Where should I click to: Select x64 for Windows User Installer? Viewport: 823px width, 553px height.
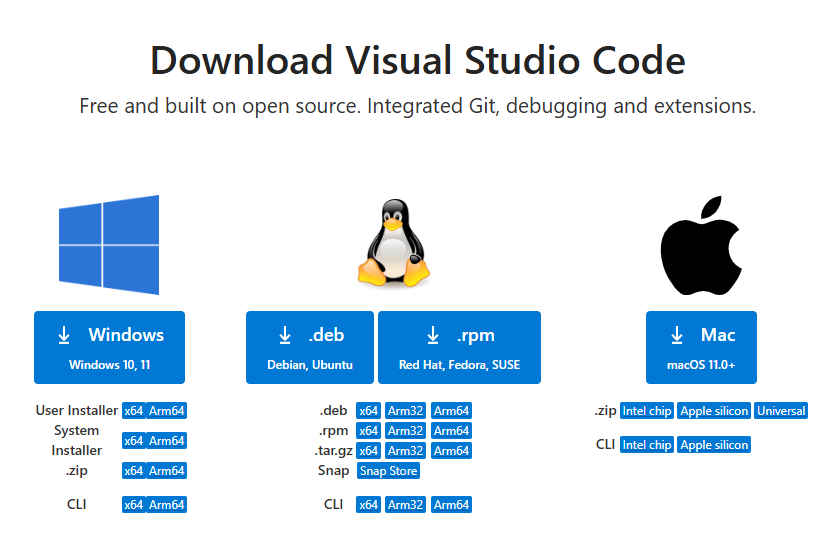point(133,411)
